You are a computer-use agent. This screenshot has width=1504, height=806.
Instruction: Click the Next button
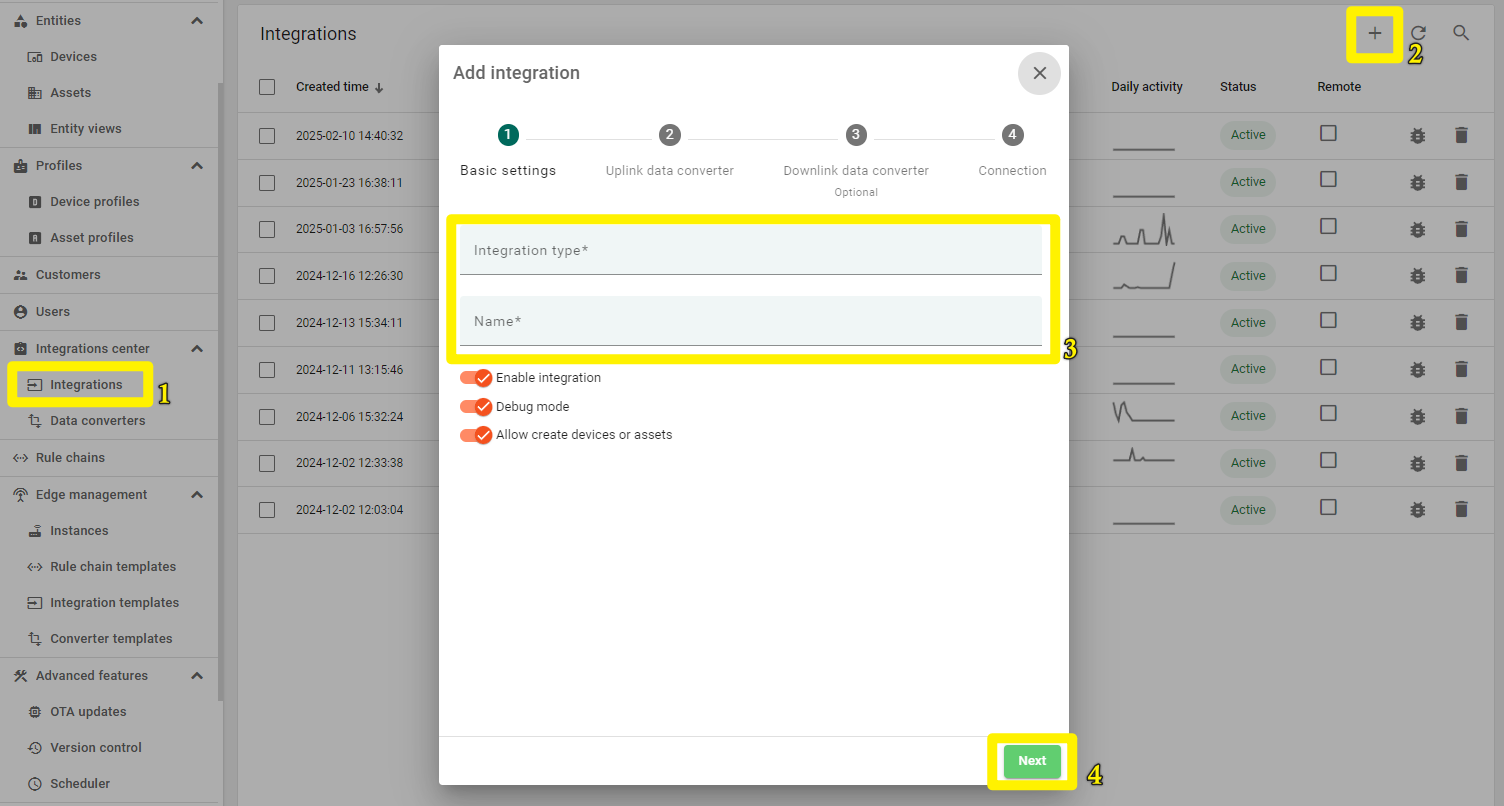1031,761
